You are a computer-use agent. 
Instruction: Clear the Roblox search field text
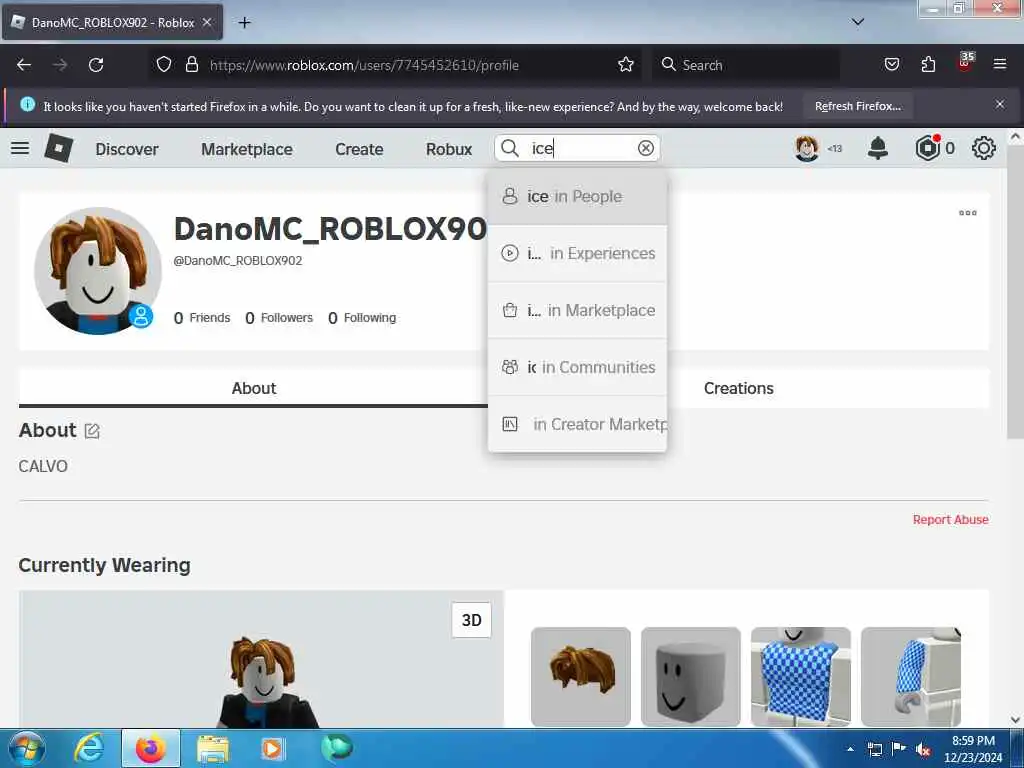coord(645,148)
